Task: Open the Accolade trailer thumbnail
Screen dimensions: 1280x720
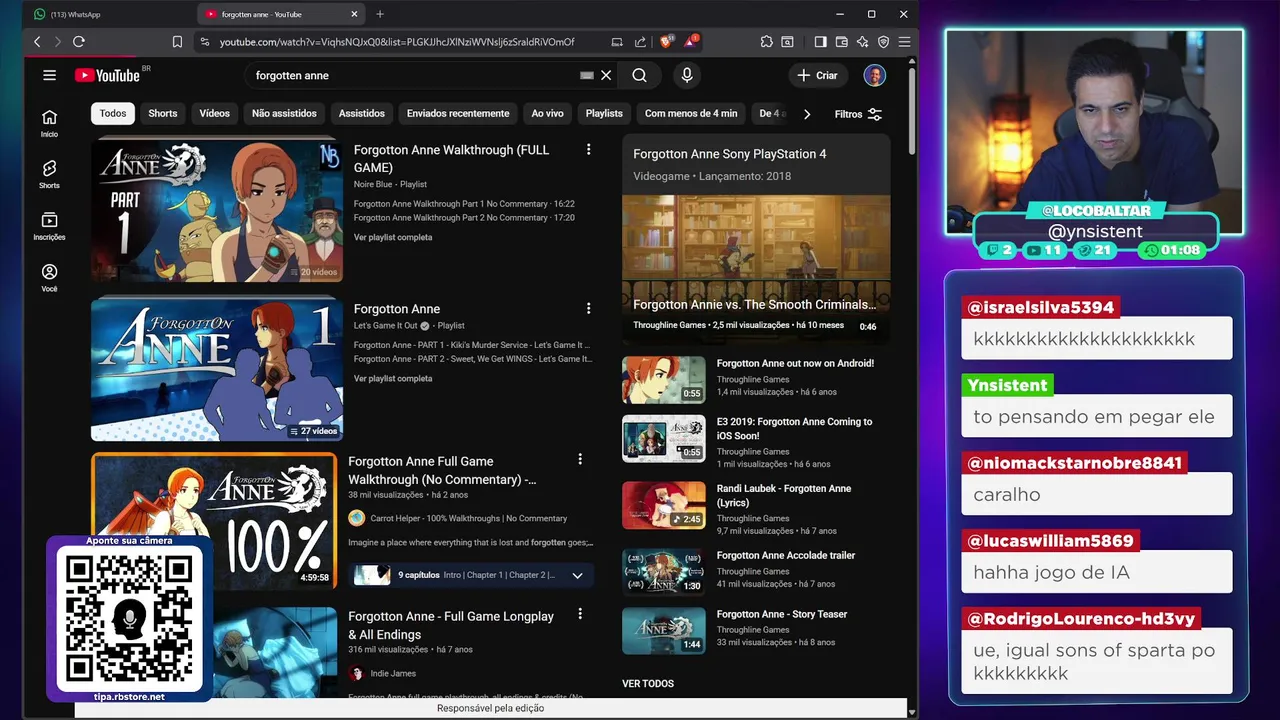Action: (663, 571)
